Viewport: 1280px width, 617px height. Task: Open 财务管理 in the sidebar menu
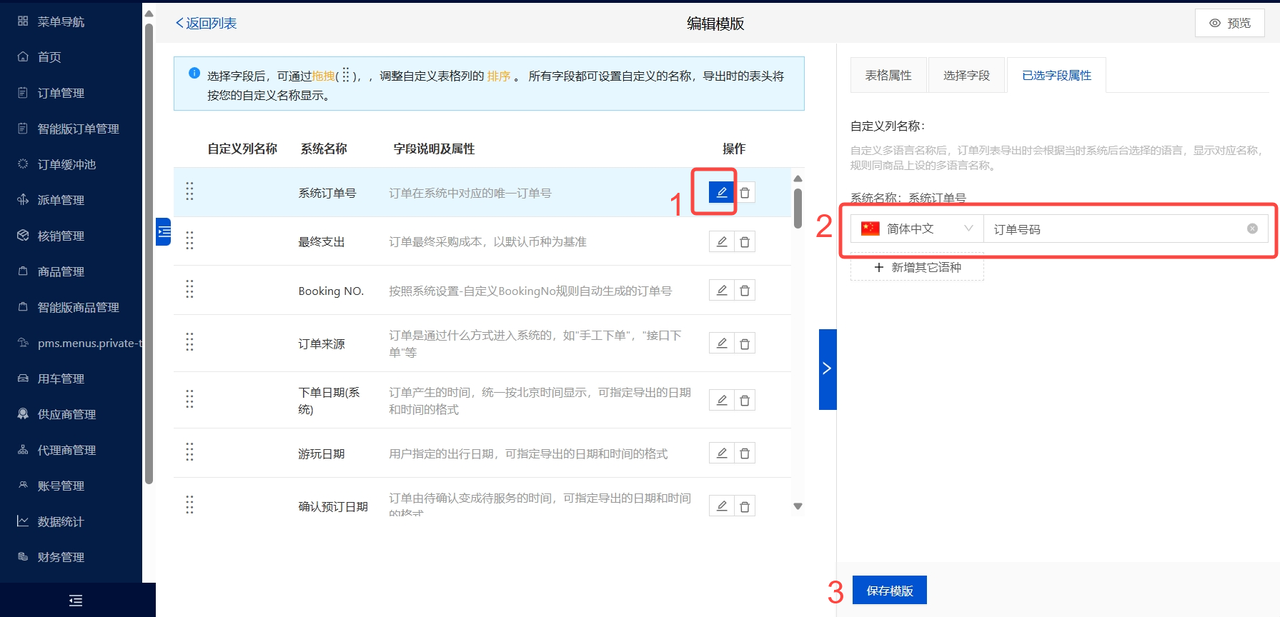click(x=60, y=557)
